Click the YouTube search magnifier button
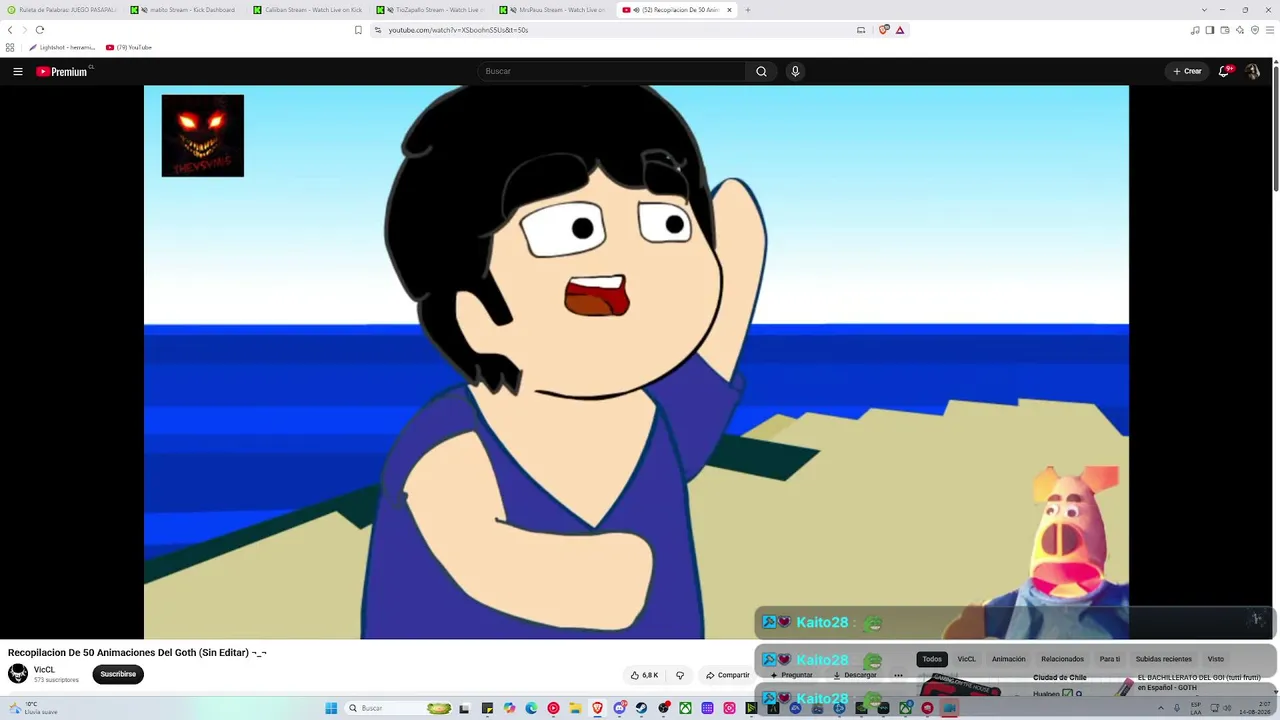Screen dimensions: 1280x720 click(761, 71)
